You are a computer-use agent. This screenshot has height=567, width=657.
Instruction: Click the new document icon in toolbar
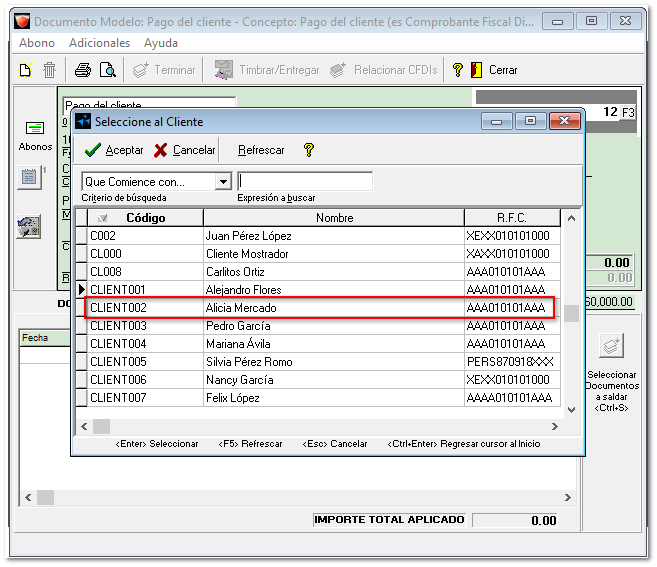(x=27, y=70)
